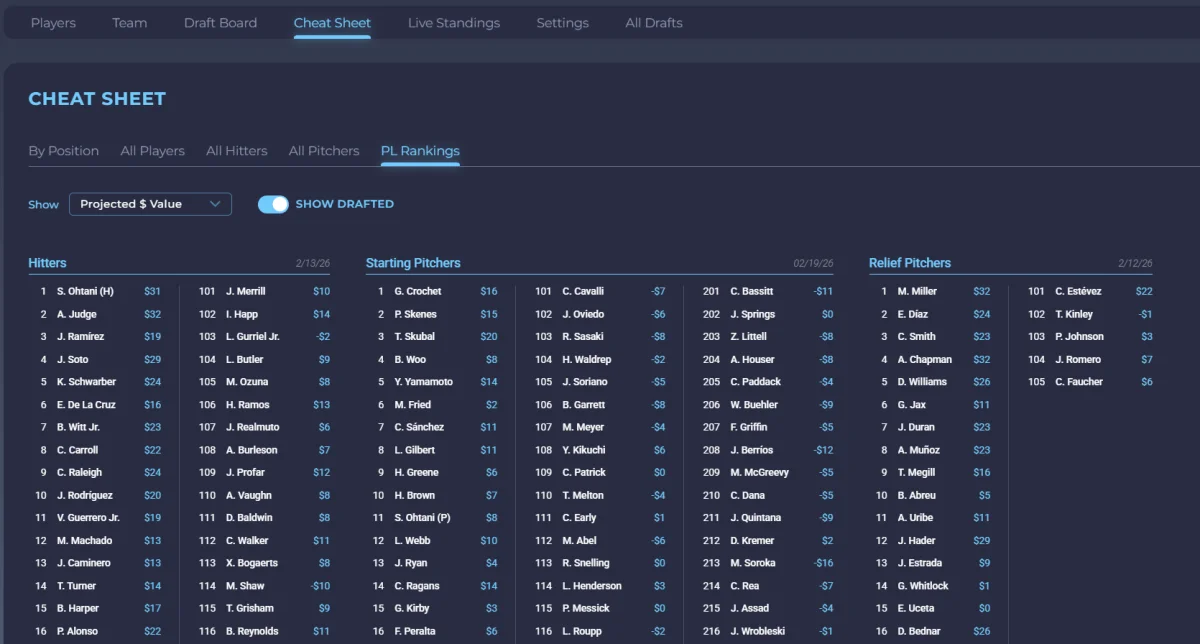Open the Projected $ Value dropdown
Image resolution: width=1200 pixels, height=644 pixels.
pyautogui.click(x=150, y=204)
